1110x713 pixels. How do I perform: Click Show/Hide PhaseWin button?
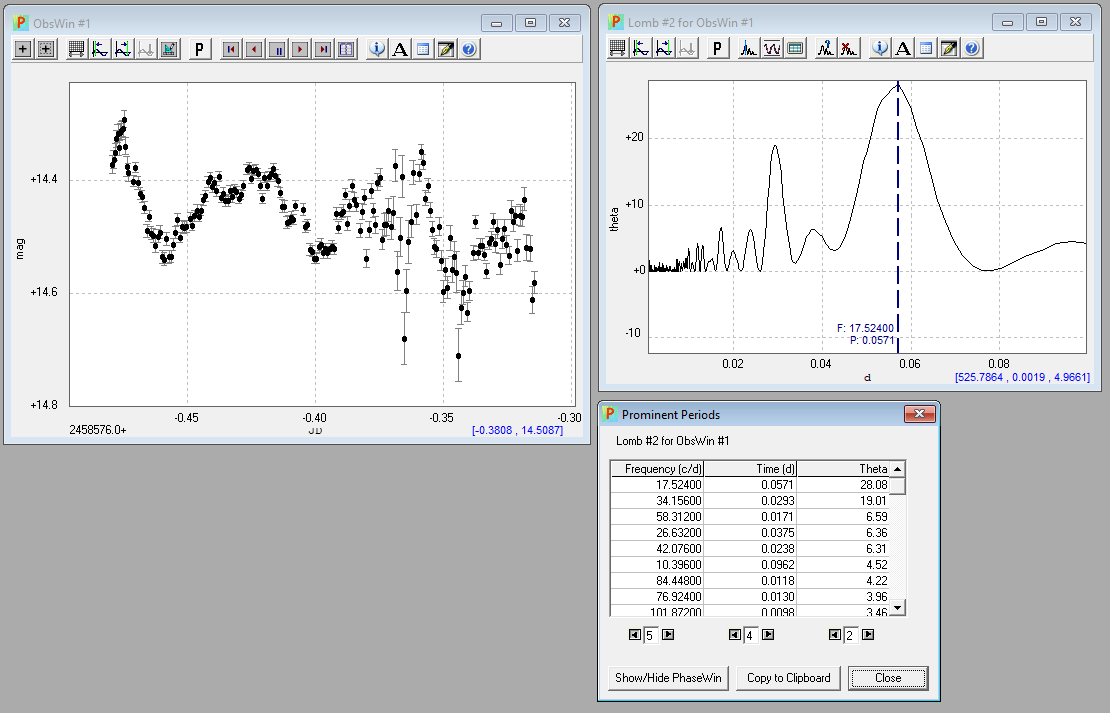[x=668, y=678]
